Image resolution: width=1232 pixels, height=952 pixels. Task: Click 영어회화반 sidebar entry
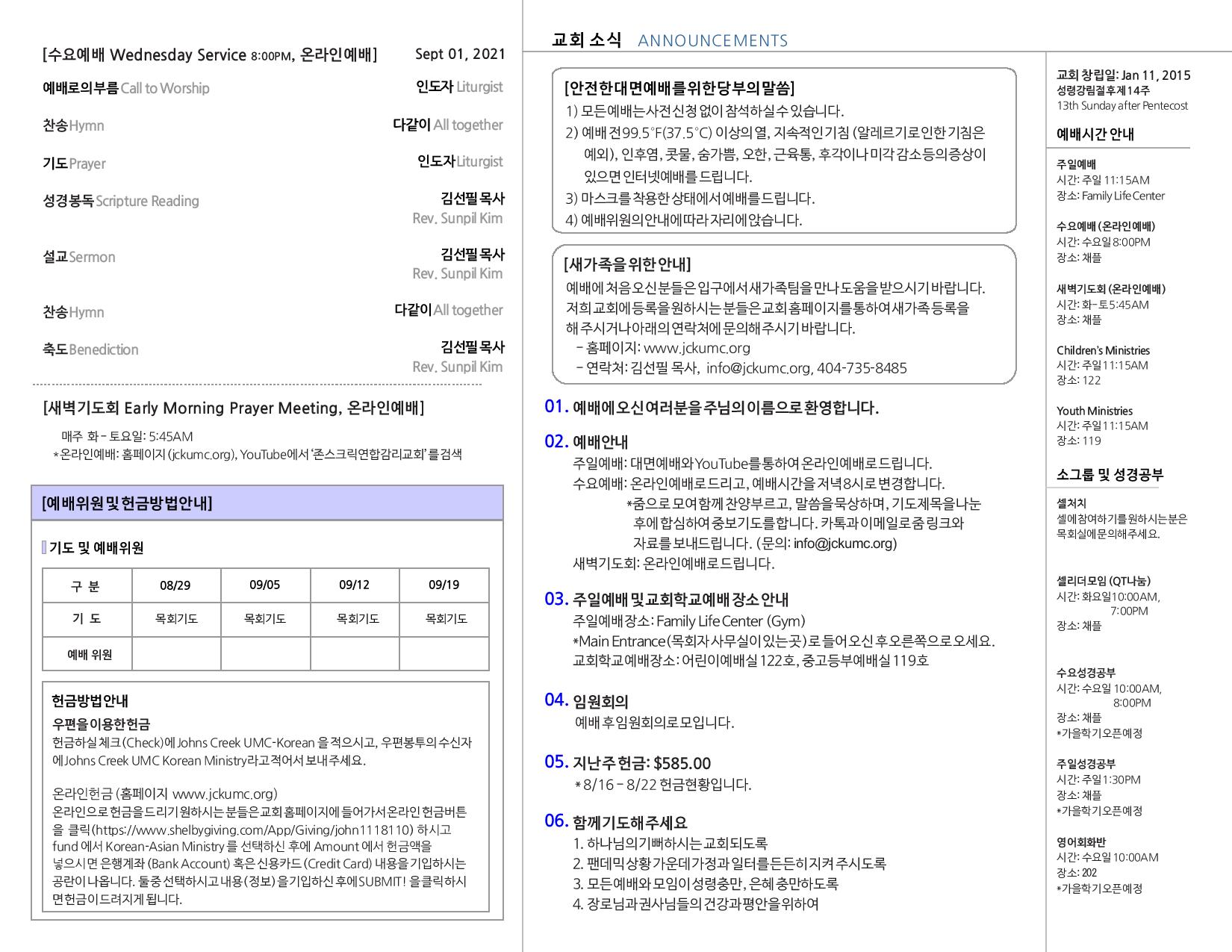coord(1081,842)
